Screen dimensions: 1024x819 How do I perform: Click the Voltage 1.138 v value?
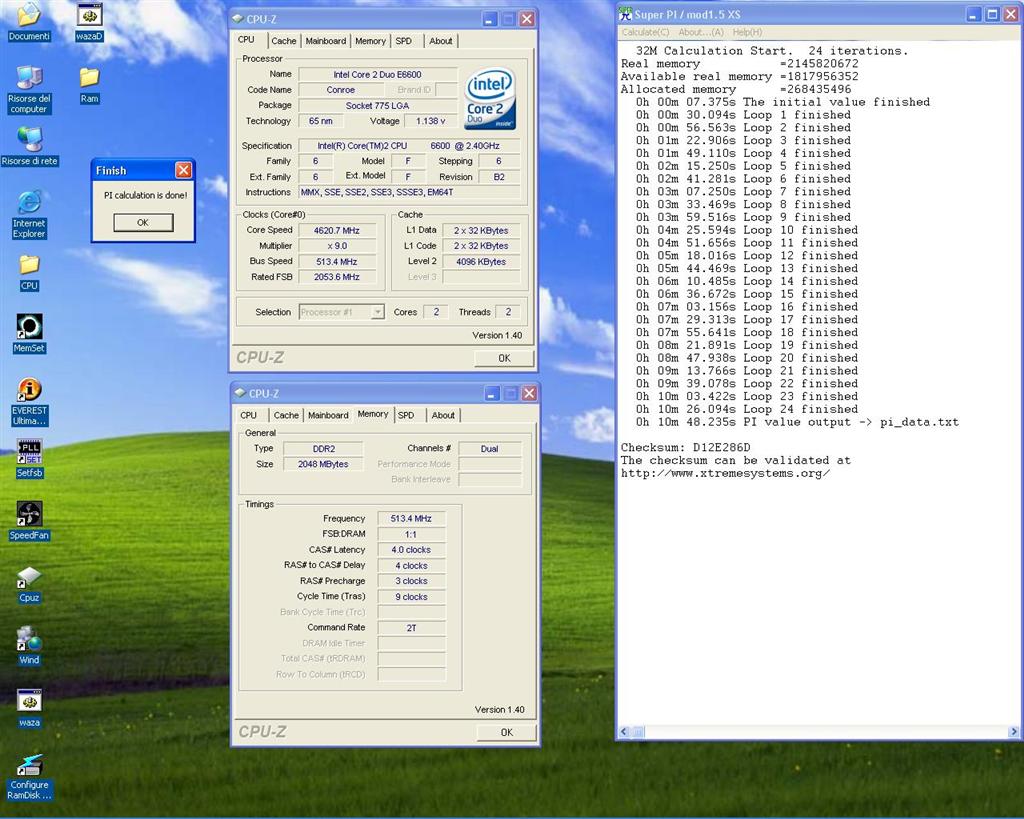point(430,121)
